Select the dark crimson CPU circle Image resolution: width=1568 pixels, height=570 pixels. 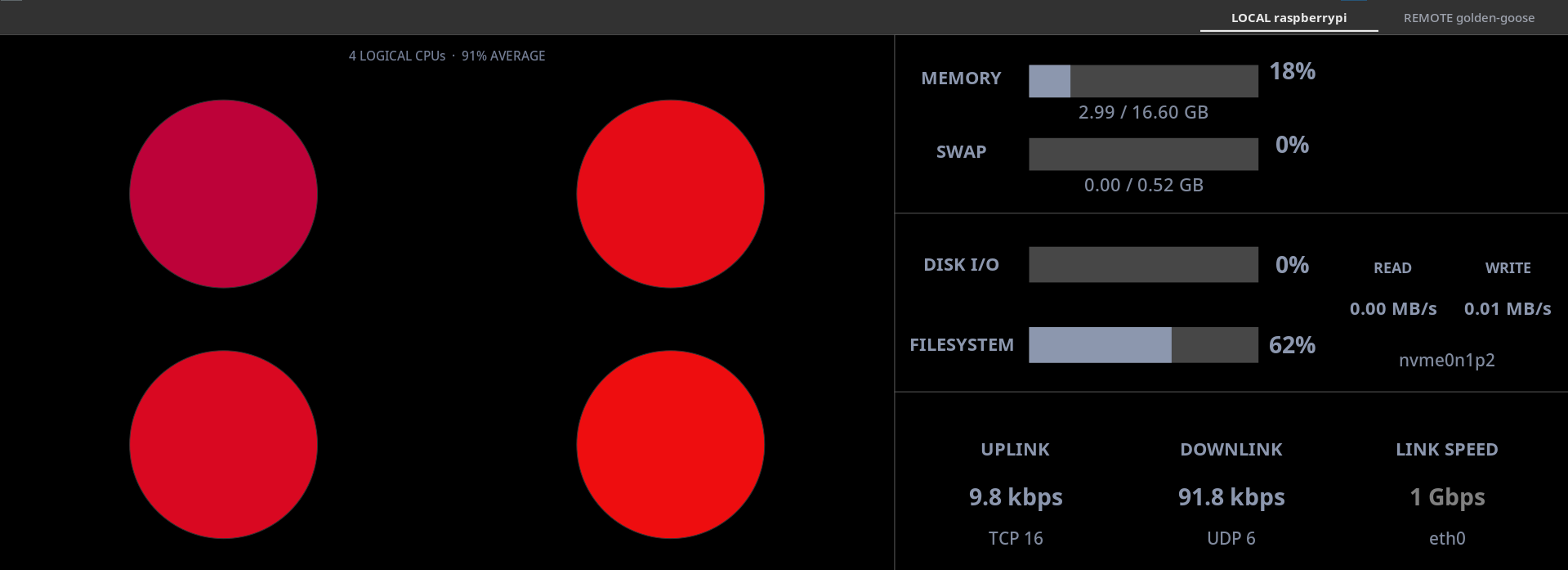point(223,194)
